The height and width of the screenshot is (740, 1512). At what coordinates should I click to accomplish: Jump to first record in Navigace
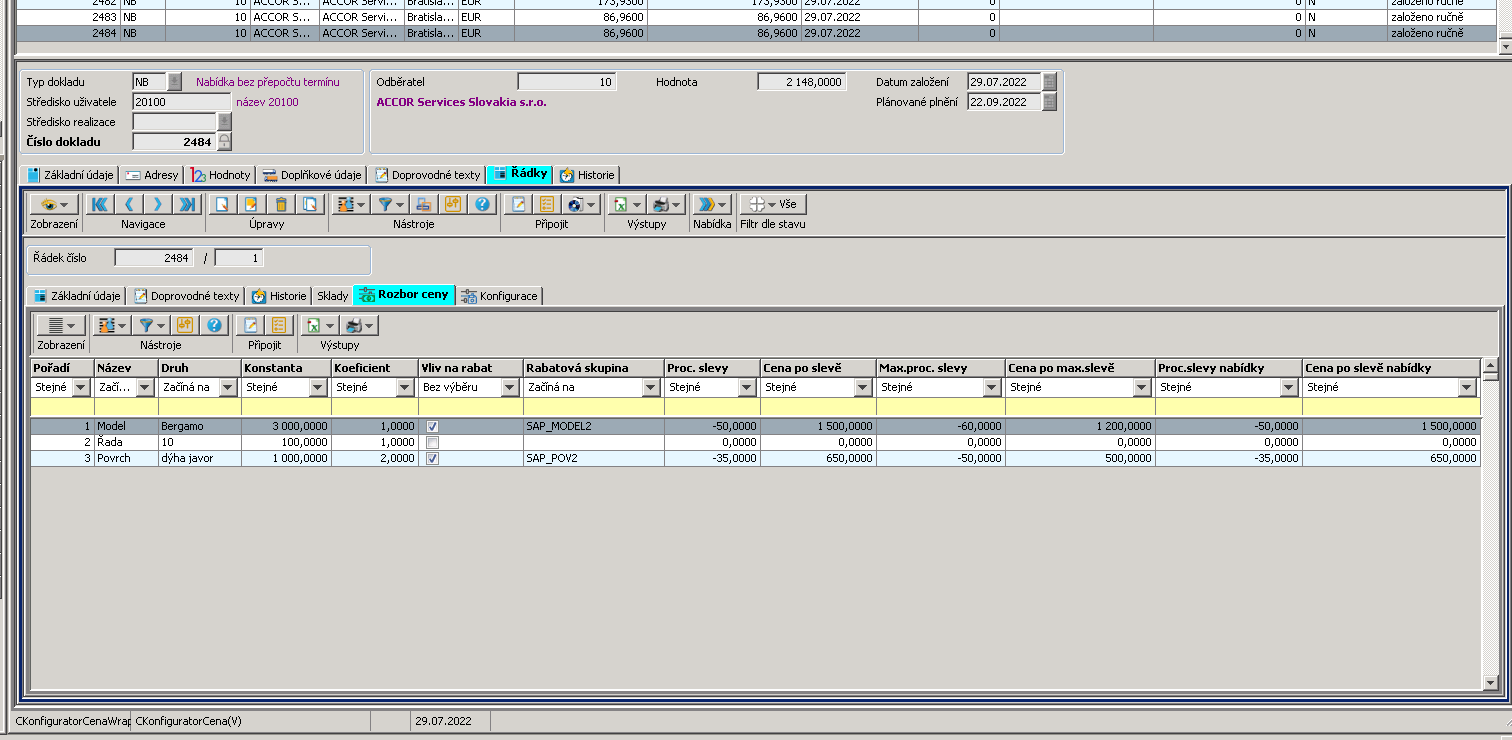[x=100, y=204]
